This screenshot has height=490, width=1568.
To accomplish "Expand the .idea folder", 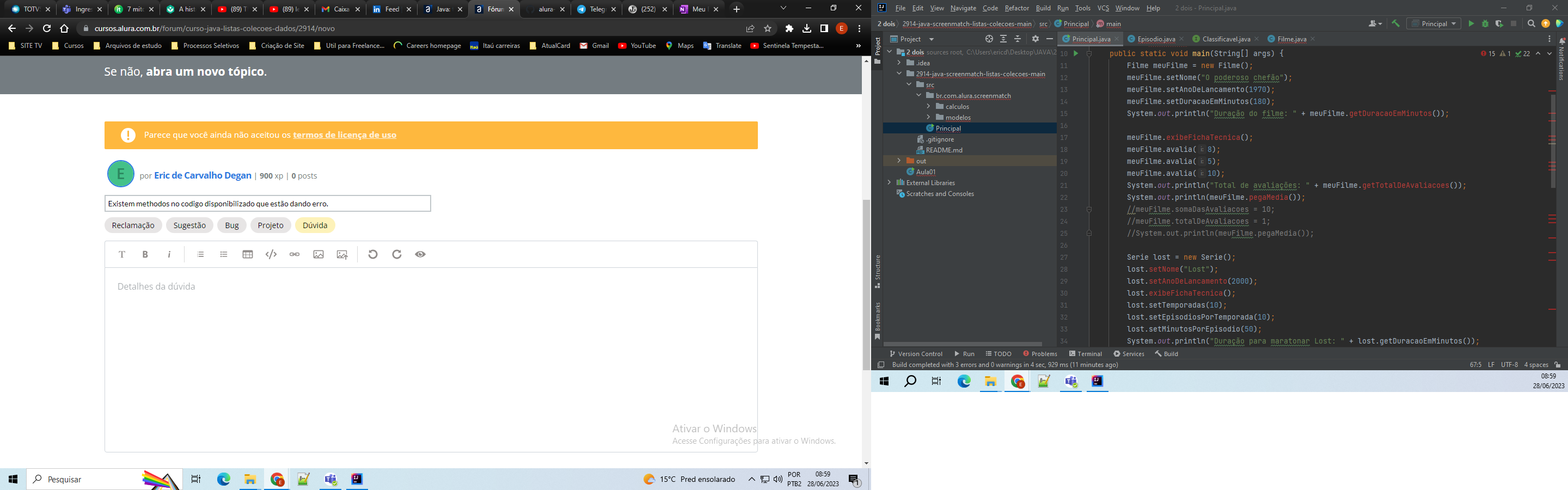I will tap(899, 63).
